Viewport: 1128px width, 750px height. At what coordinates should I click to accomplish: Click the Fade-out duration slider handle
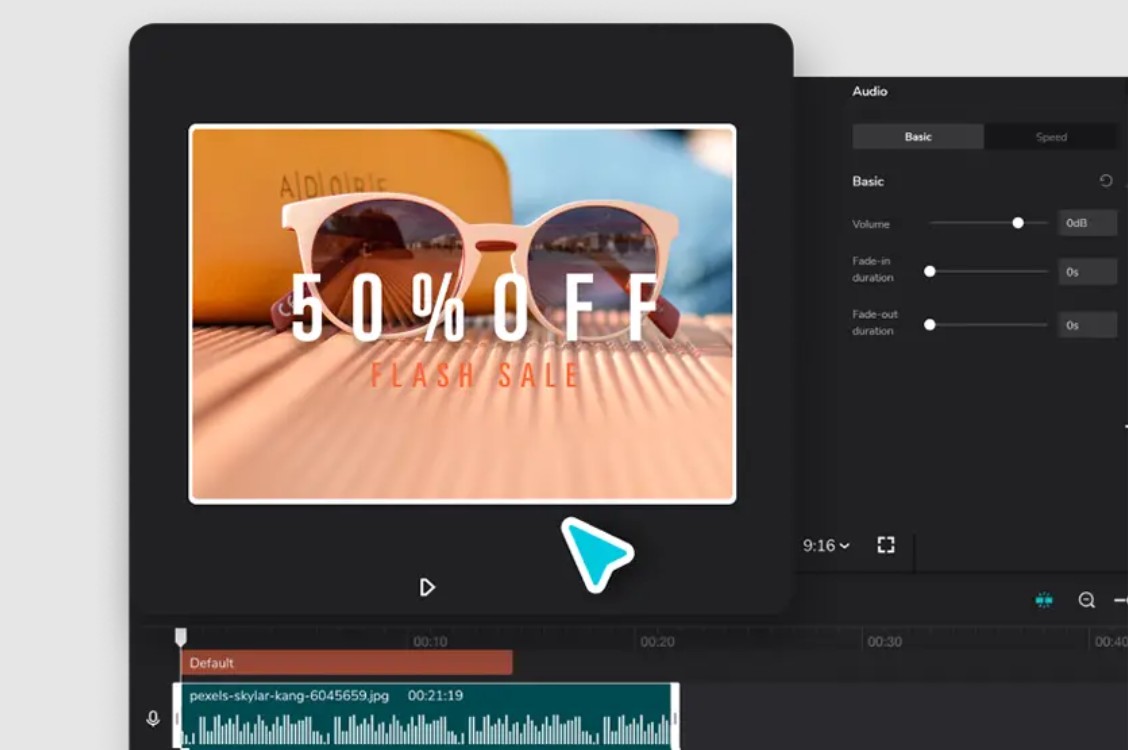pyautogui.click(x=930, y=324)
